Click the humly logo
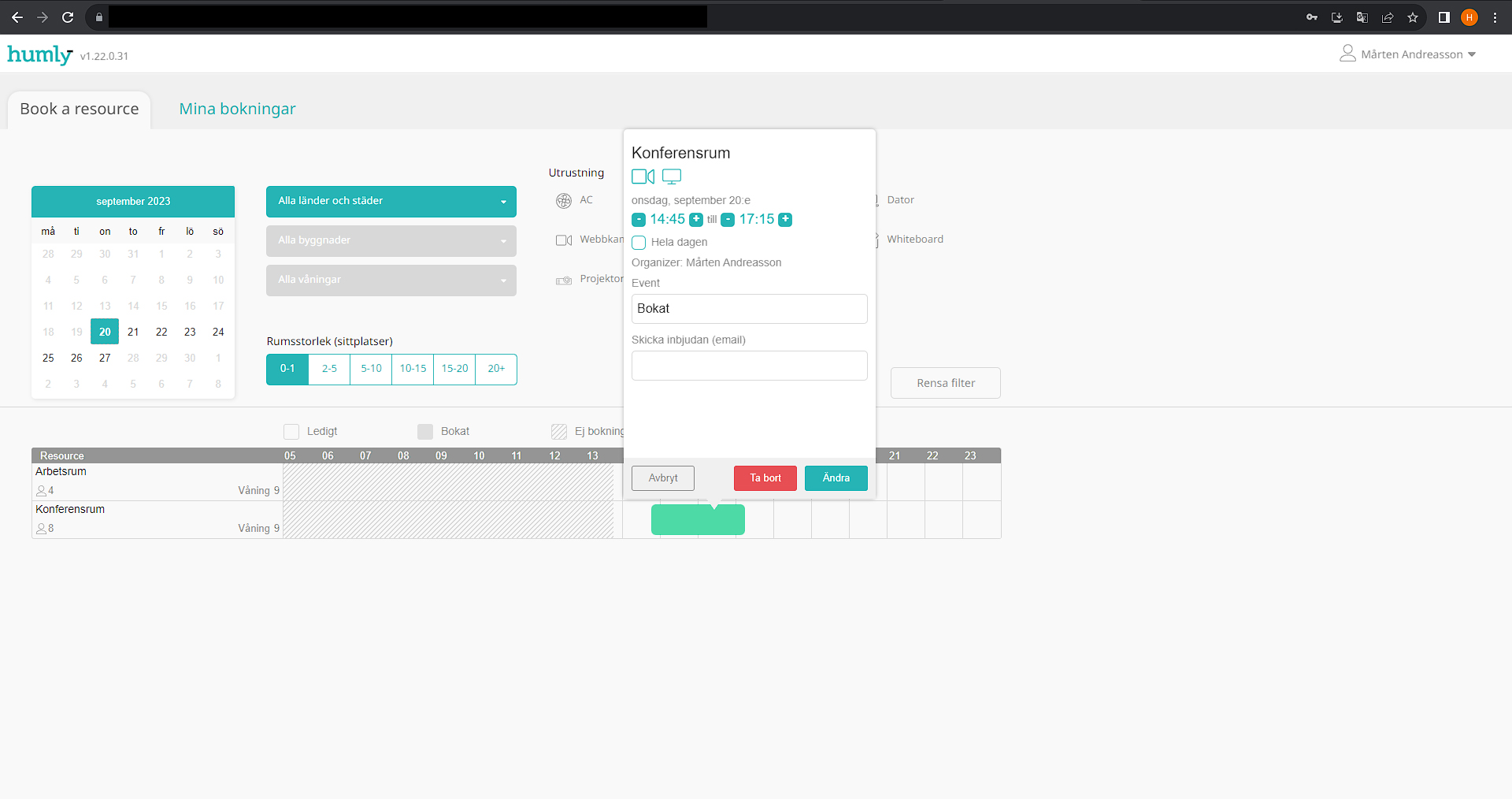This screenshot has width=1512, height=799. 39,54
